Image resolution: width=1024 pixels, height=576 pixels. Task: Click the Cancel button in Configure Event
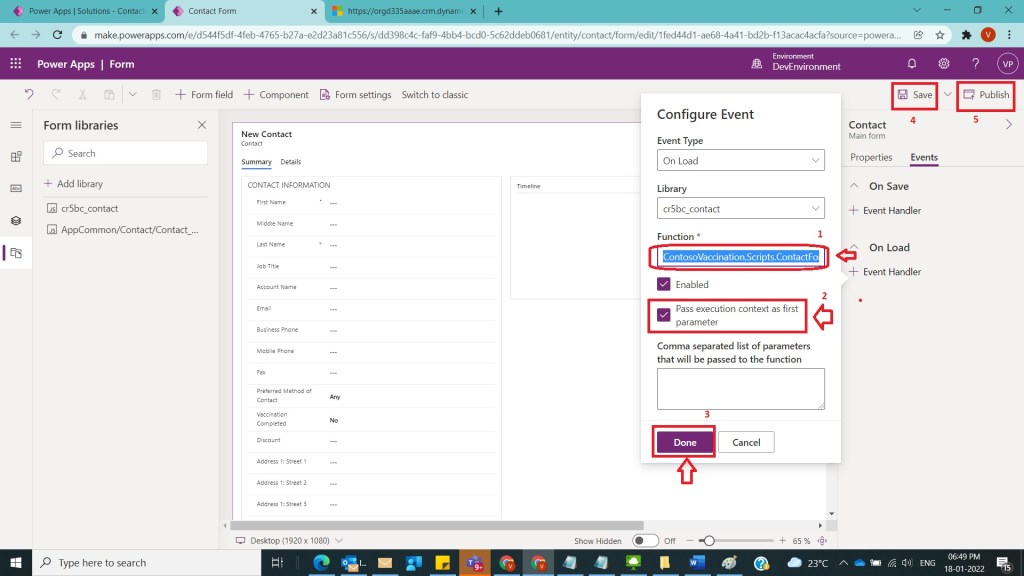point(746,442)
